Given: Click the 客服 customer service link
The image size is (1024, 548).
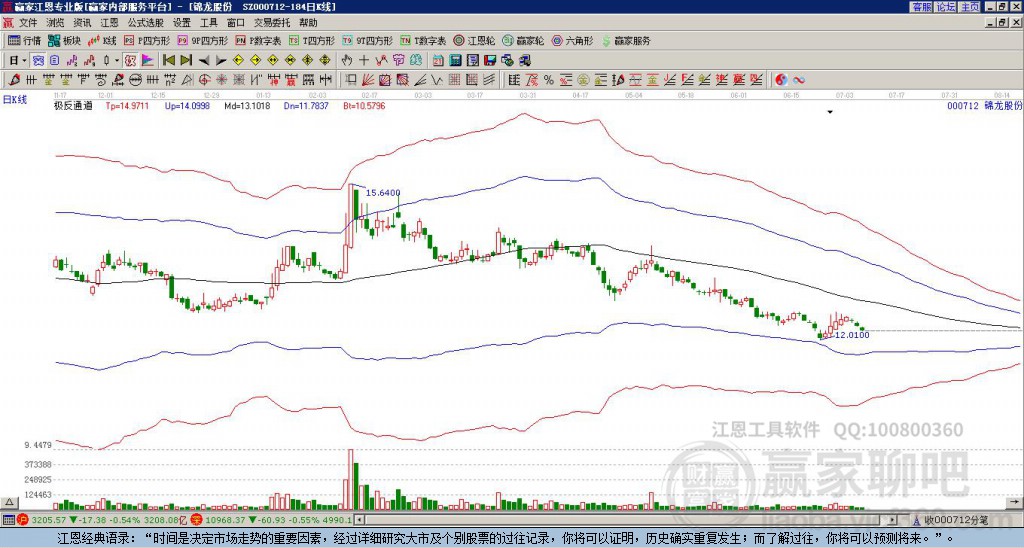Looking at the screenshot, I should (921, 7).
